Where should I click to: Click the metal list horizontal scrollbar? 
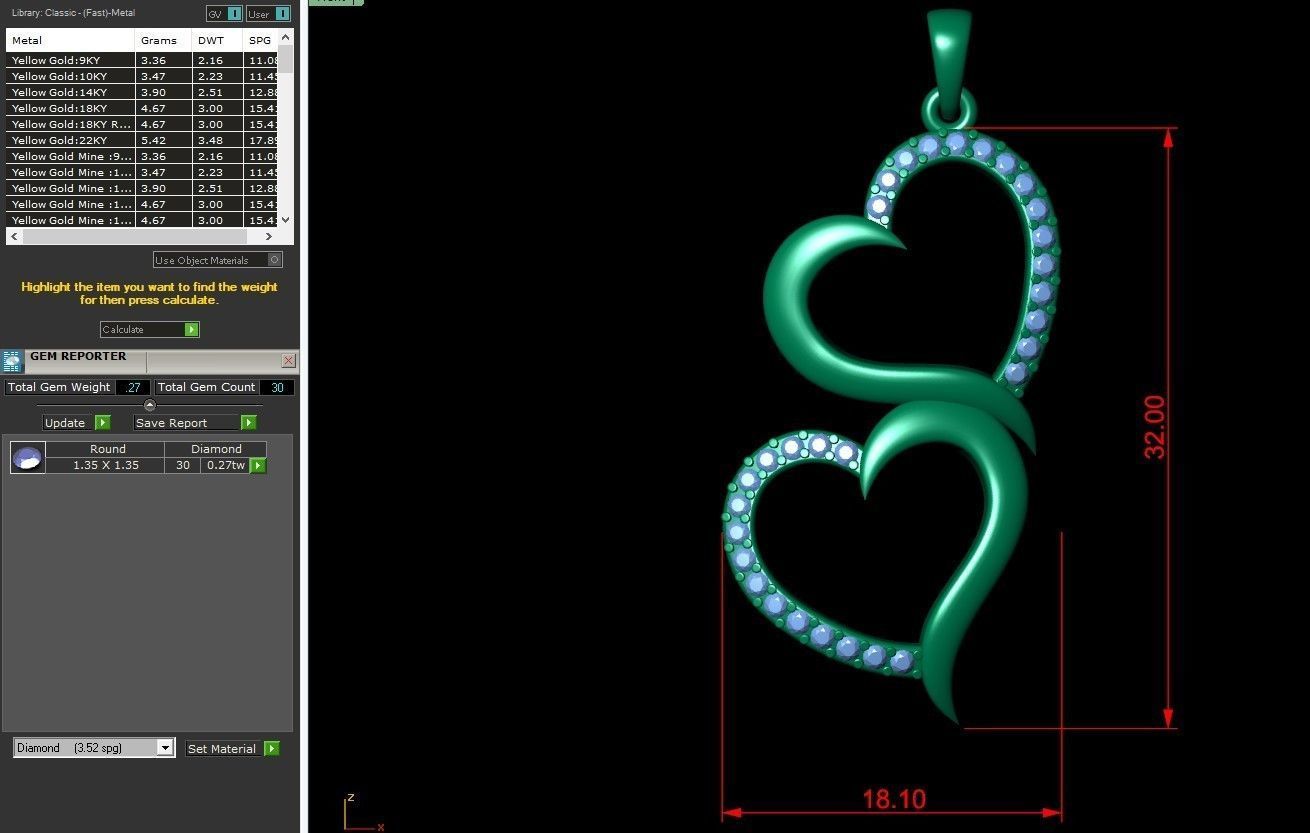(x=134, y=237)
